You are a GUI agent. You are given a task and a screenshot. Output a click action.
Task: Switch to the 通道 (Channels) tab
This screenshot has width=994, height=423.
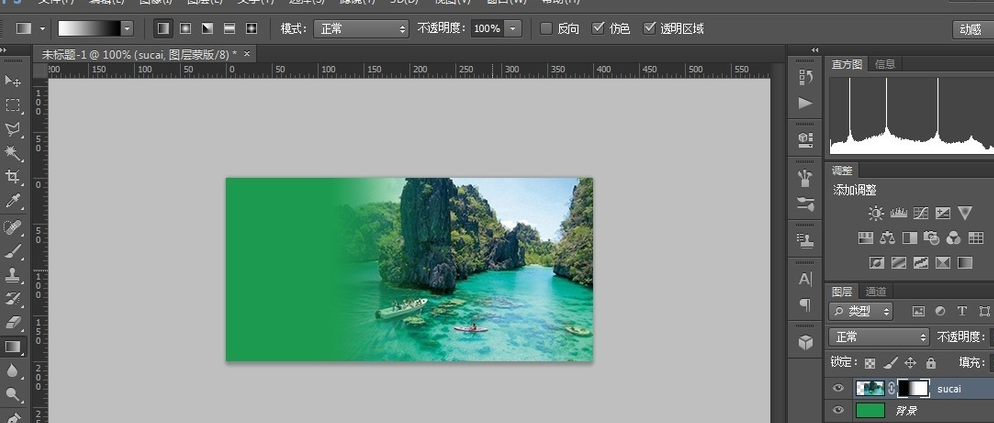point(875,291)
